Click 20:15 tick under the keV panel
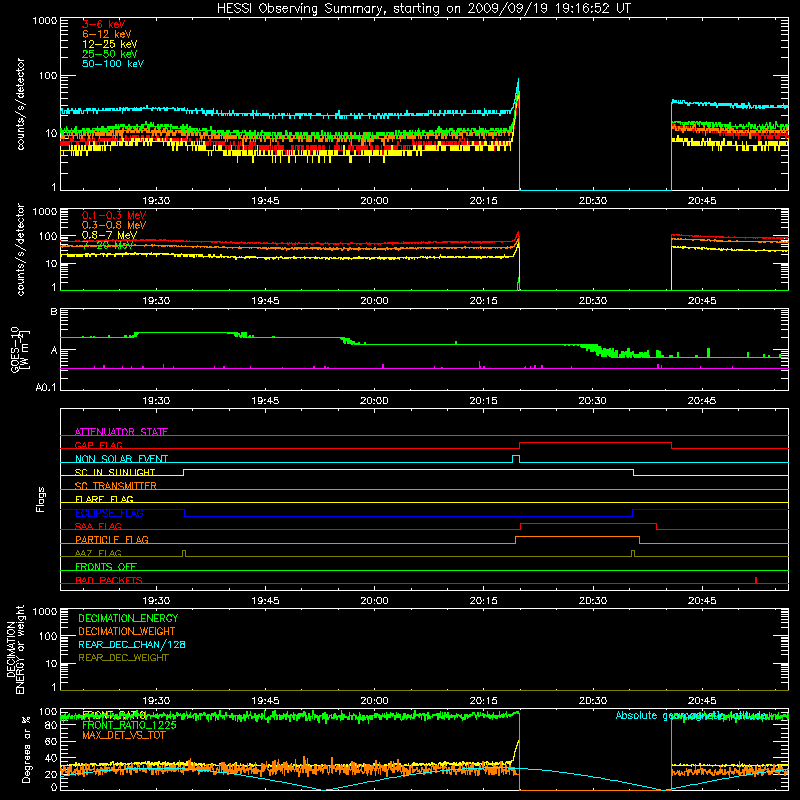Image resolution: width=800 pixels, height=800 pixels. coord(483,201)
